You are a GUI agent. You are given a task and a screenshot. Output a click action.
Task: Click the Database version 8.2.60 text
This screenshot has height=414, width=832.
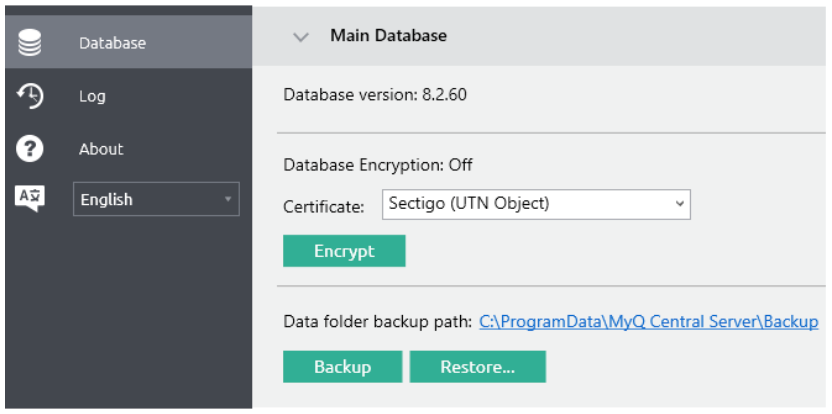375,95
